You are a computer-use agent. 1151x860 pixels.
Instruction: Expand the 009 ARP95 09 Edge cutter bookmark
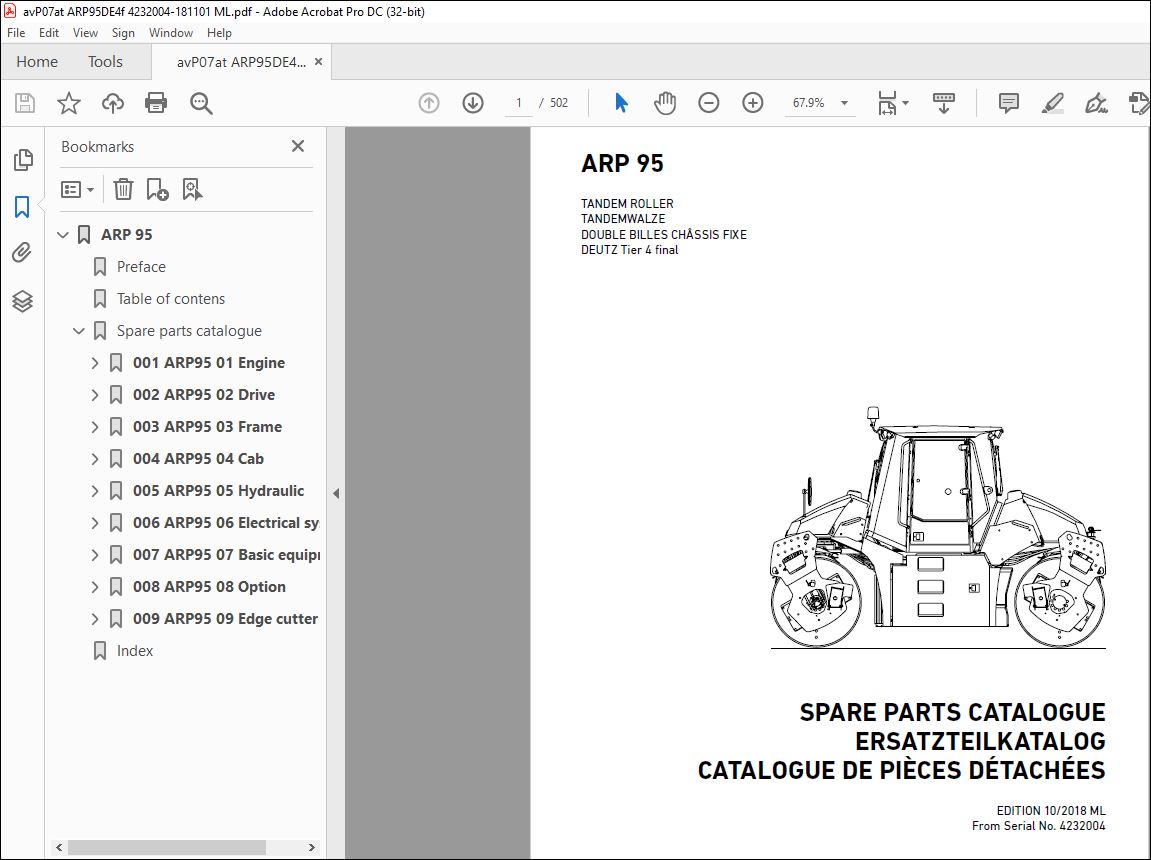[x=95, y=619]
